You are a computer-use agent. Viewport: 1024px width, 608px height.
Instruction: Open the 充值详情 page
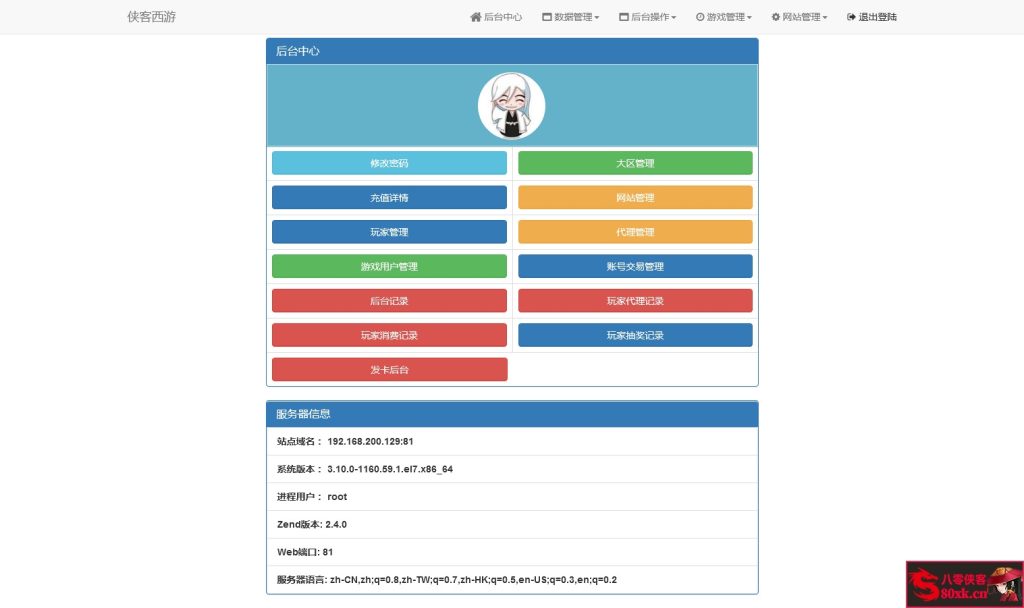[389, 197]
